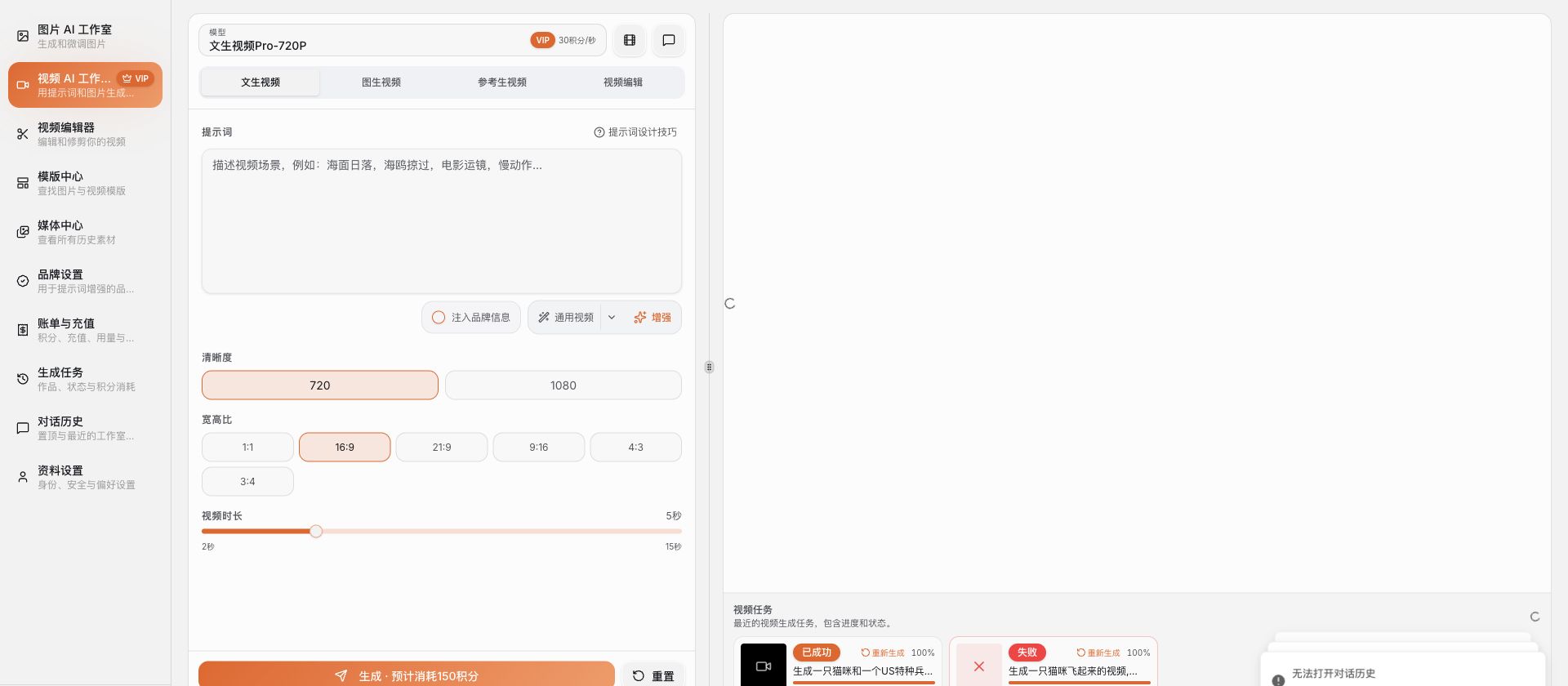Open the 提示词设计技巧 help link

(x=635, y=132)
